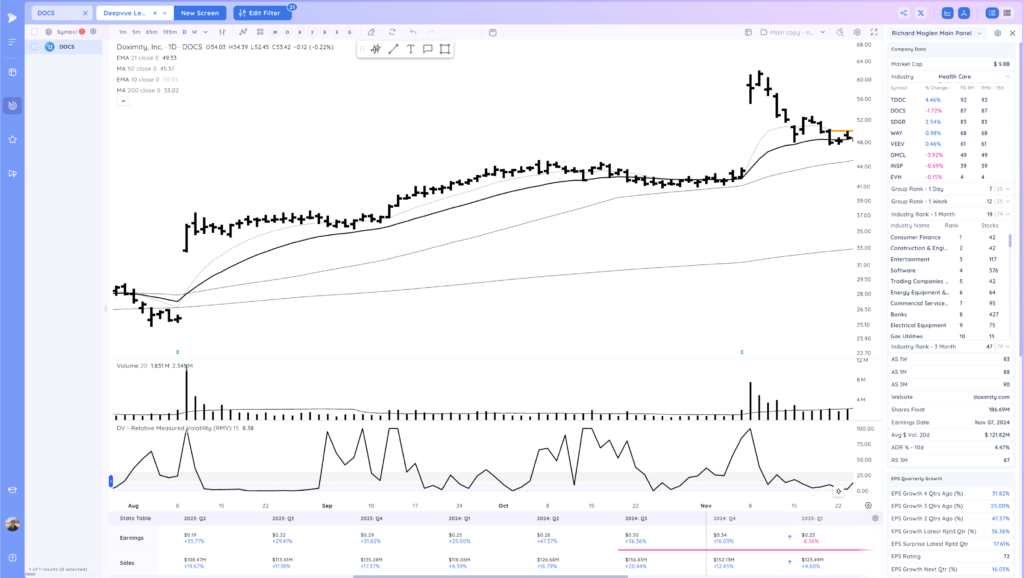1024x578 pixels.
Task: Click the eraser icon in chart toolbar
Action: (371, 32)
